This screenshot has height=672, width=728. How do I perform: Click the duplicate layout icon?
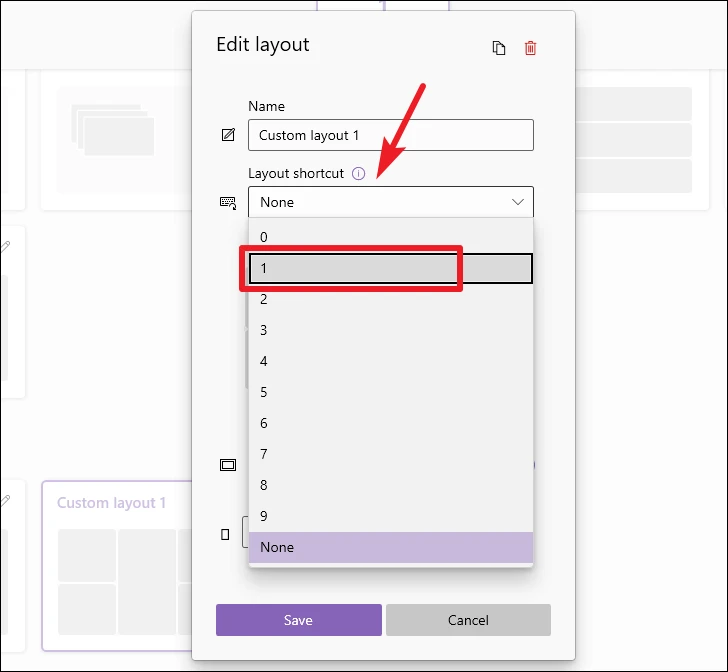[x=499, y=48]
